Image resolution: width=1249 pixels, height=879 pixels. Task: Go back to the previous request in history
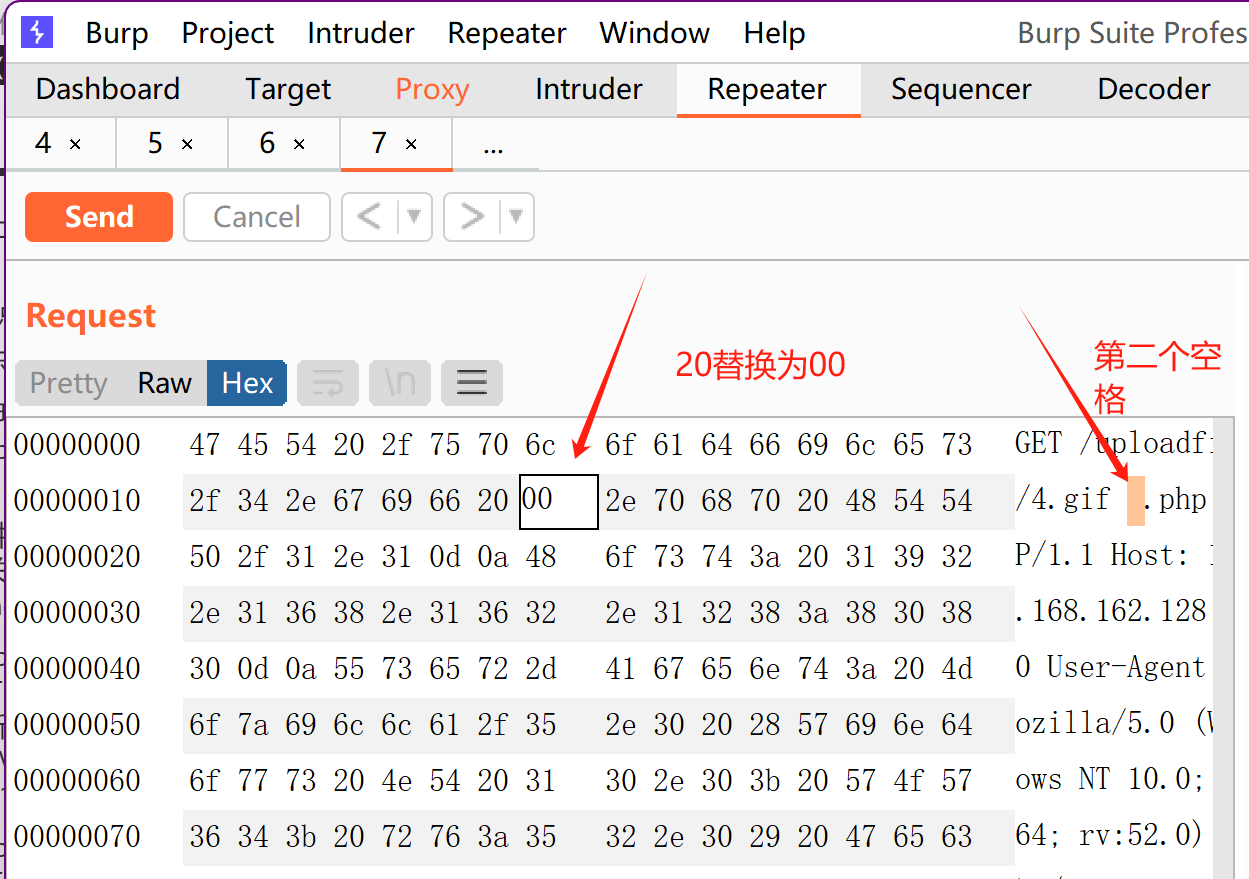tap(369, 217)
